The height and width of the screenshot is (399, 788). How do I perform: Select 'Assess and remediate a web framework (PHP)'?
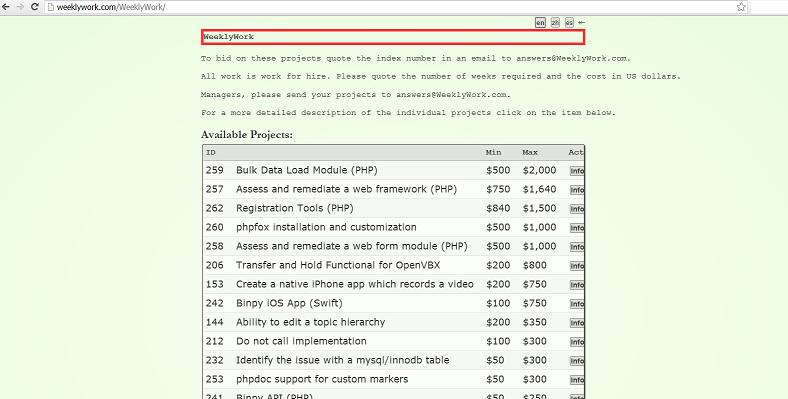coord(346,189)
